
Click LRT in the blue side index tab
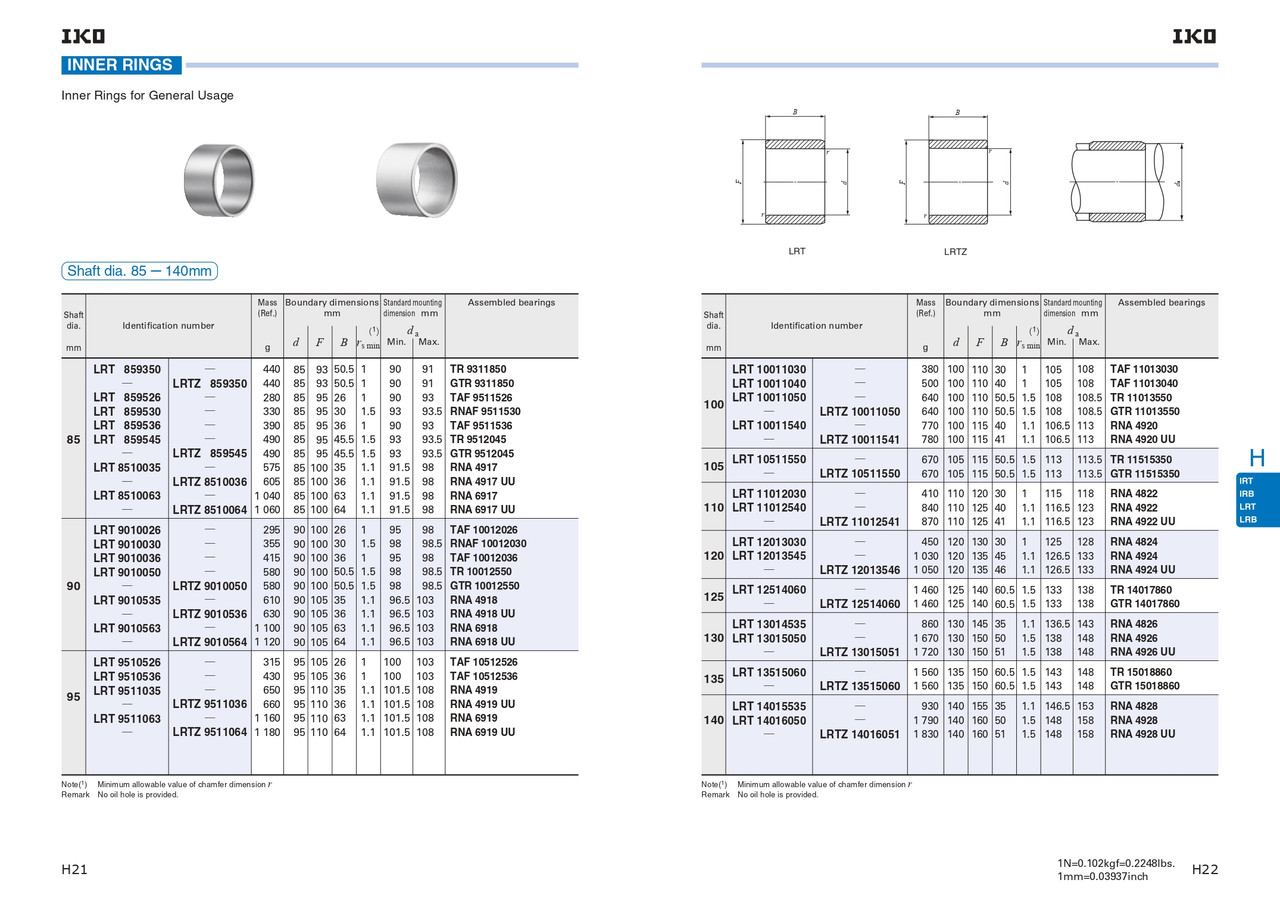tap(1246, 507)
